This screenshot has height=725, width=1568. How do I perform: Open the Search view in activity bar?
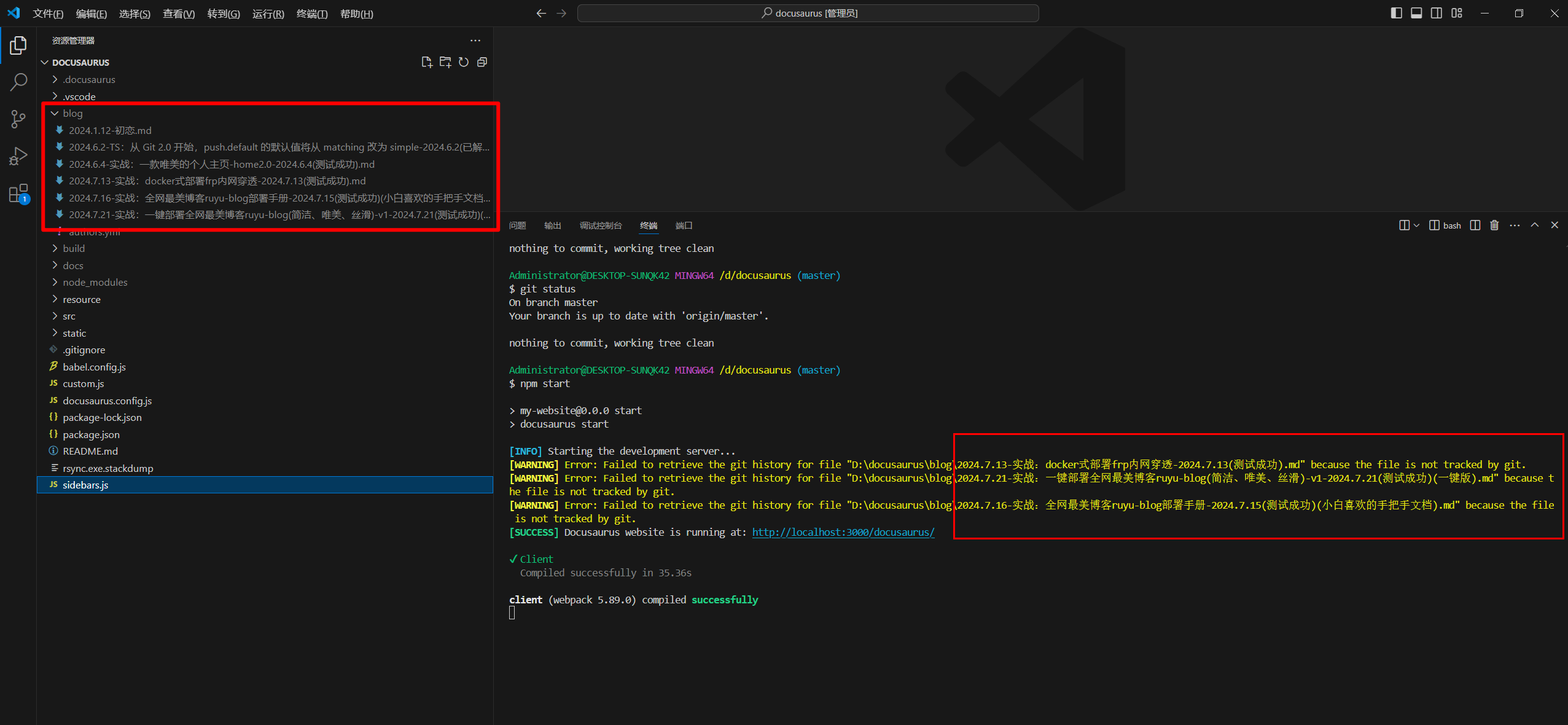click(x=18, y=82)
